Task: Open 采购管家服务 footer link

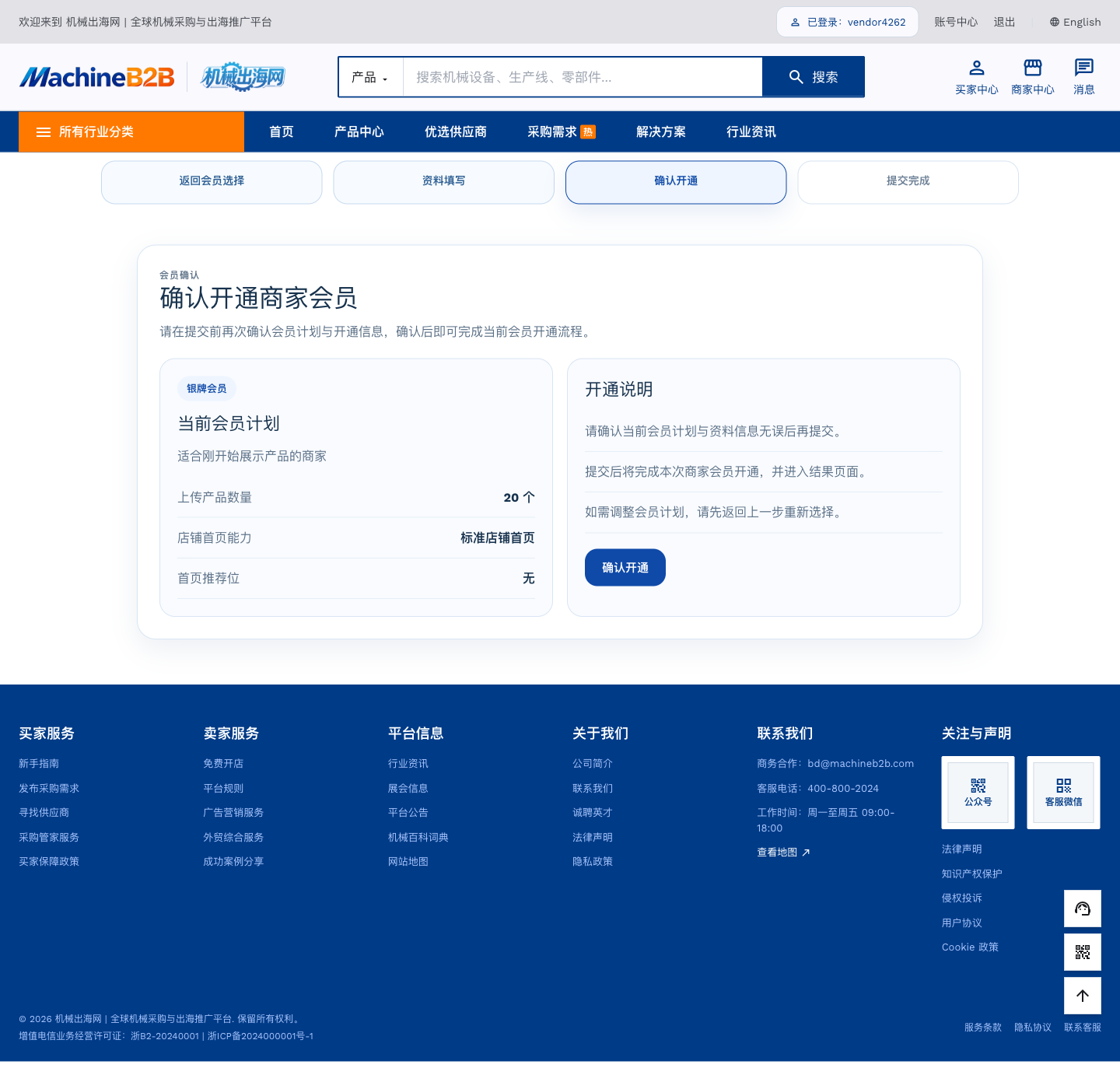Action: [x=49, y=837]
